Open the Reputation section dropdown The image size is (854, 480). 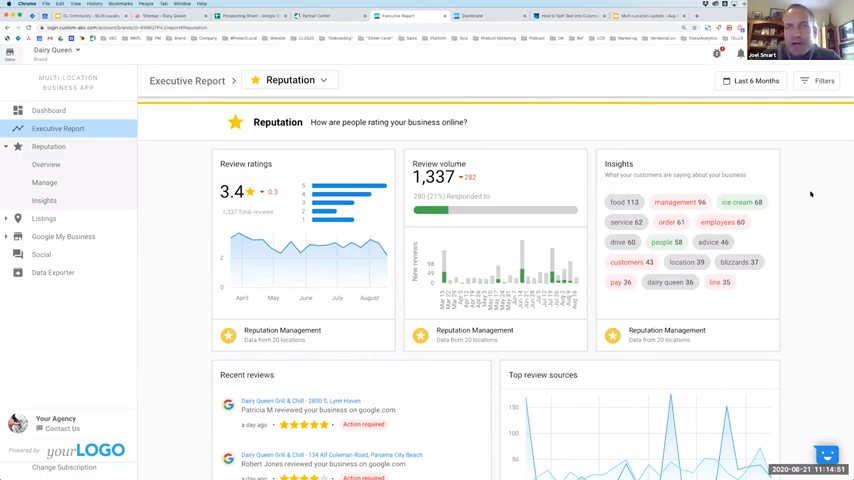point(290,80)
